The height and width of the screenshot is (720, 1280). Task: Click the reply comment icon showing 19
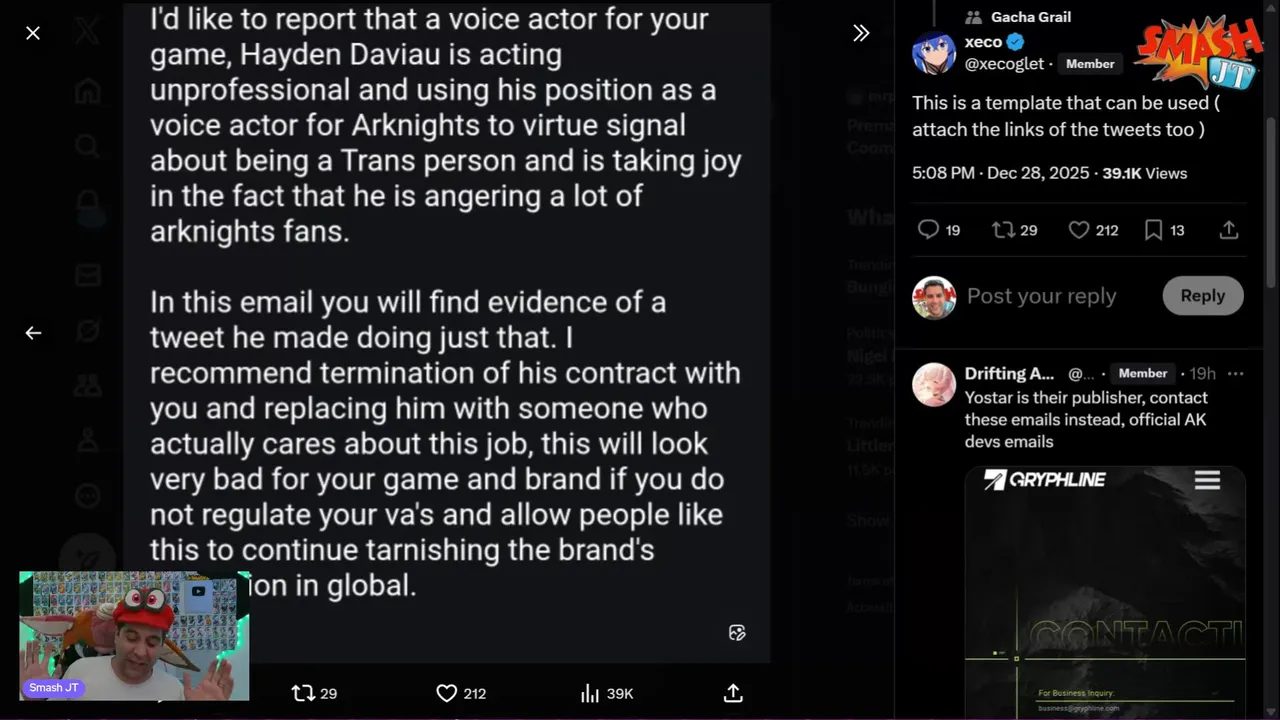click(929, 230)
